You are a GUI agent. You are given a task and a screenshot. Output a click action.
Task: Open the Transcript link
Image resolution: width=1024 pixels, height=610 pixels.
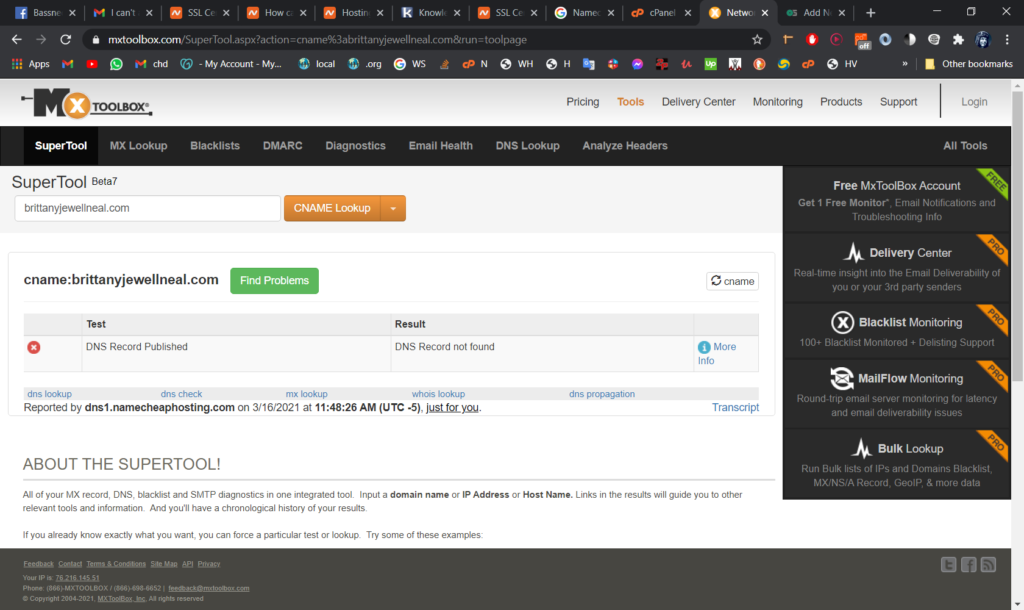click(735, 407)
